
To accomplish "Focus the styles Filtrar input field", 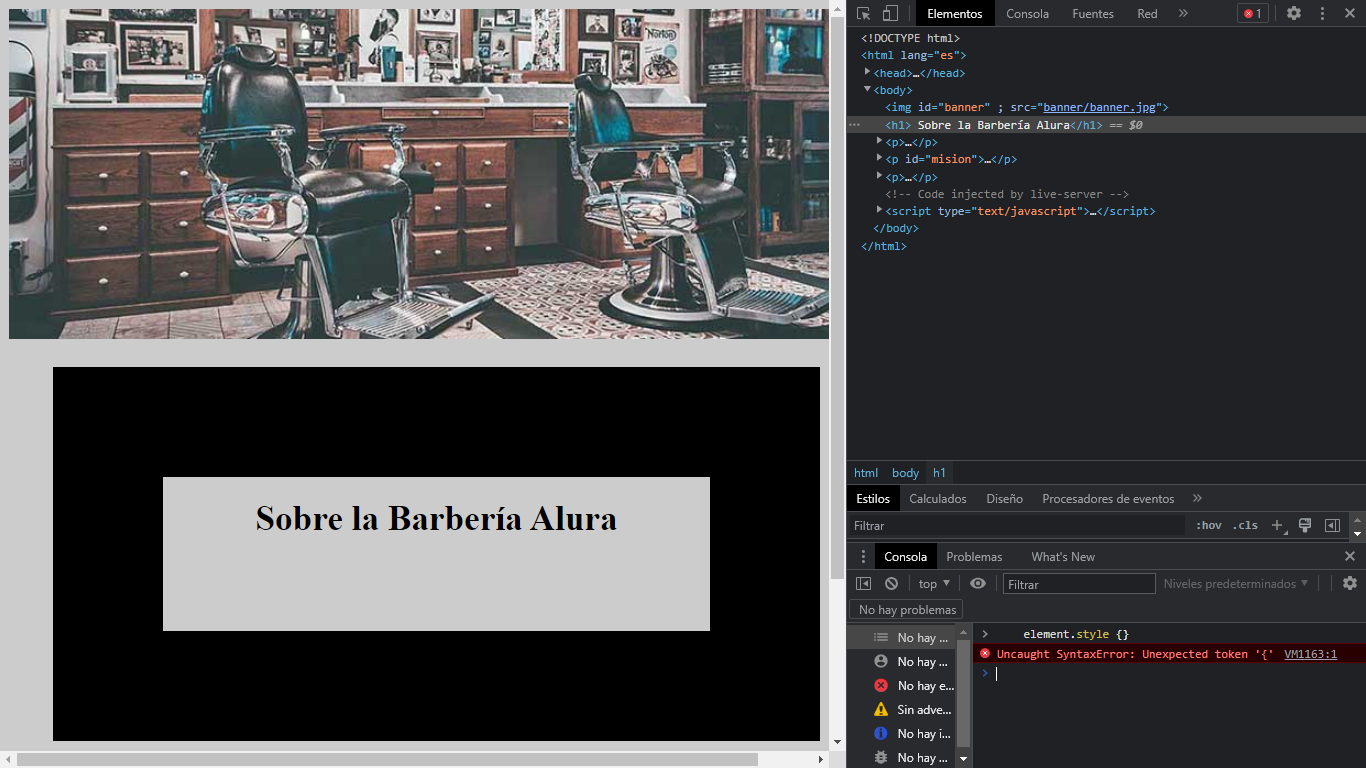I will [1017, 525].
